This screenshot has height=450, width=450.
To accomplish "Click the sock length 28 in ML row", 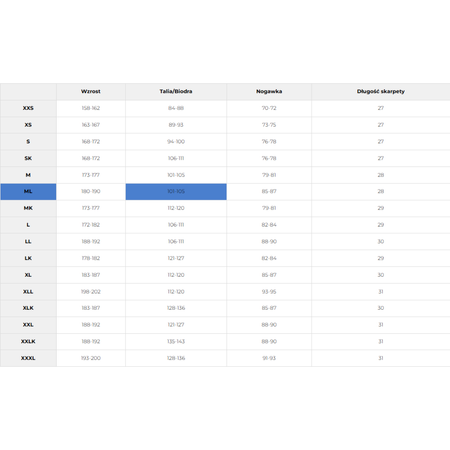I will coord(381,191).
